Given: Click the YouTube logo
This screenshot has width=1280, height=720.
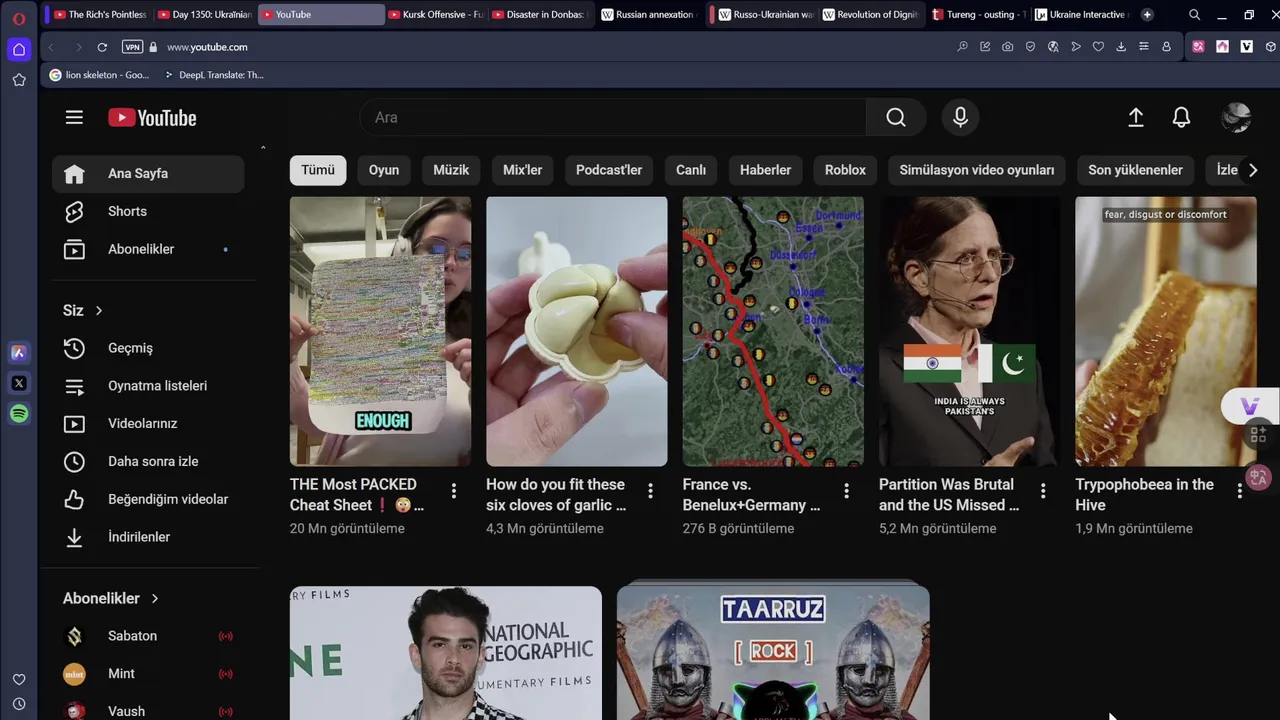Looking at the screenshot, I should (152, 118).
